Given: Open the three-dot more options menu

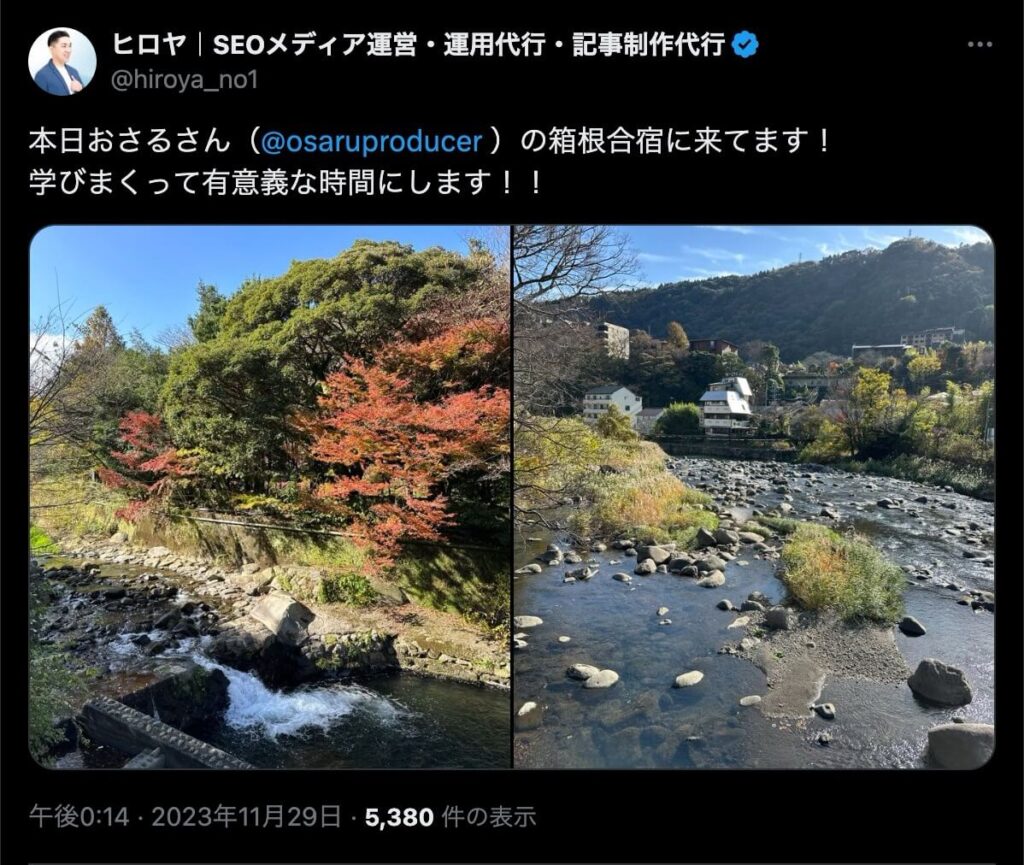Looking at the screenshot, I should click(x=980, y=44).
